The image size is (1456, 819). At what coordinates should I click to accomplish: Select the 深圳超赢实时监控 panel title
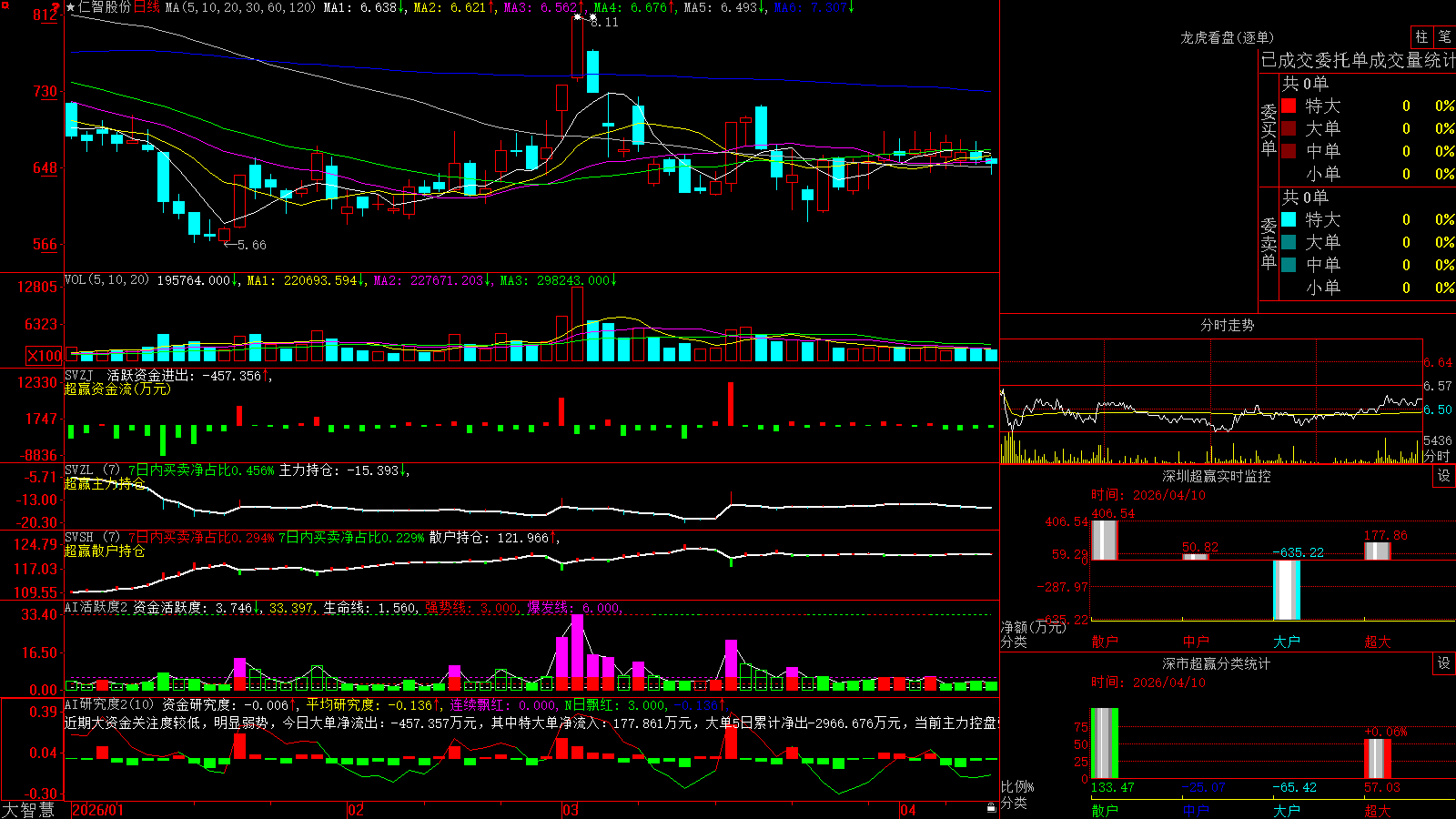pyautogui.click(x=1217, y=476)
